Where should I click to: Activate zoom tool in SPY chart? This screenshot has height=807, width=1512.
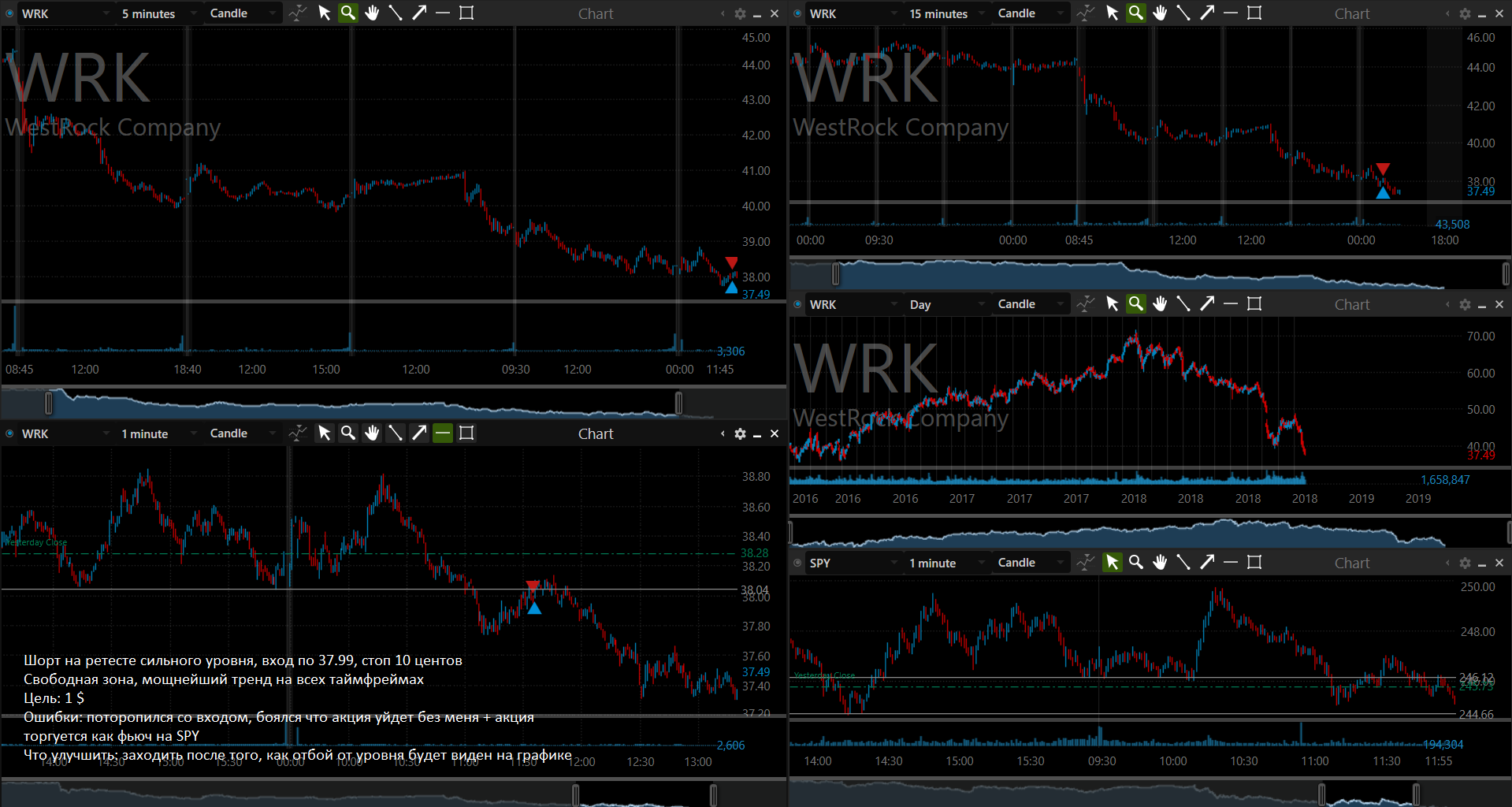1136,563
